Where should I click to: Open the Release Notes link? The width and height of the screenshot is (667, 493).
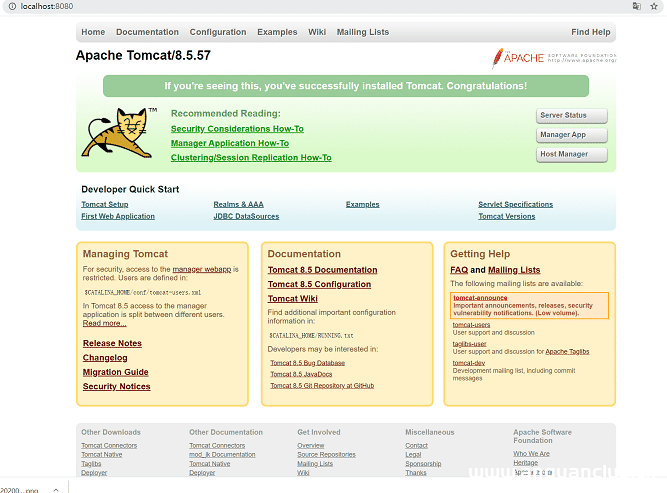tap(112, 343)
